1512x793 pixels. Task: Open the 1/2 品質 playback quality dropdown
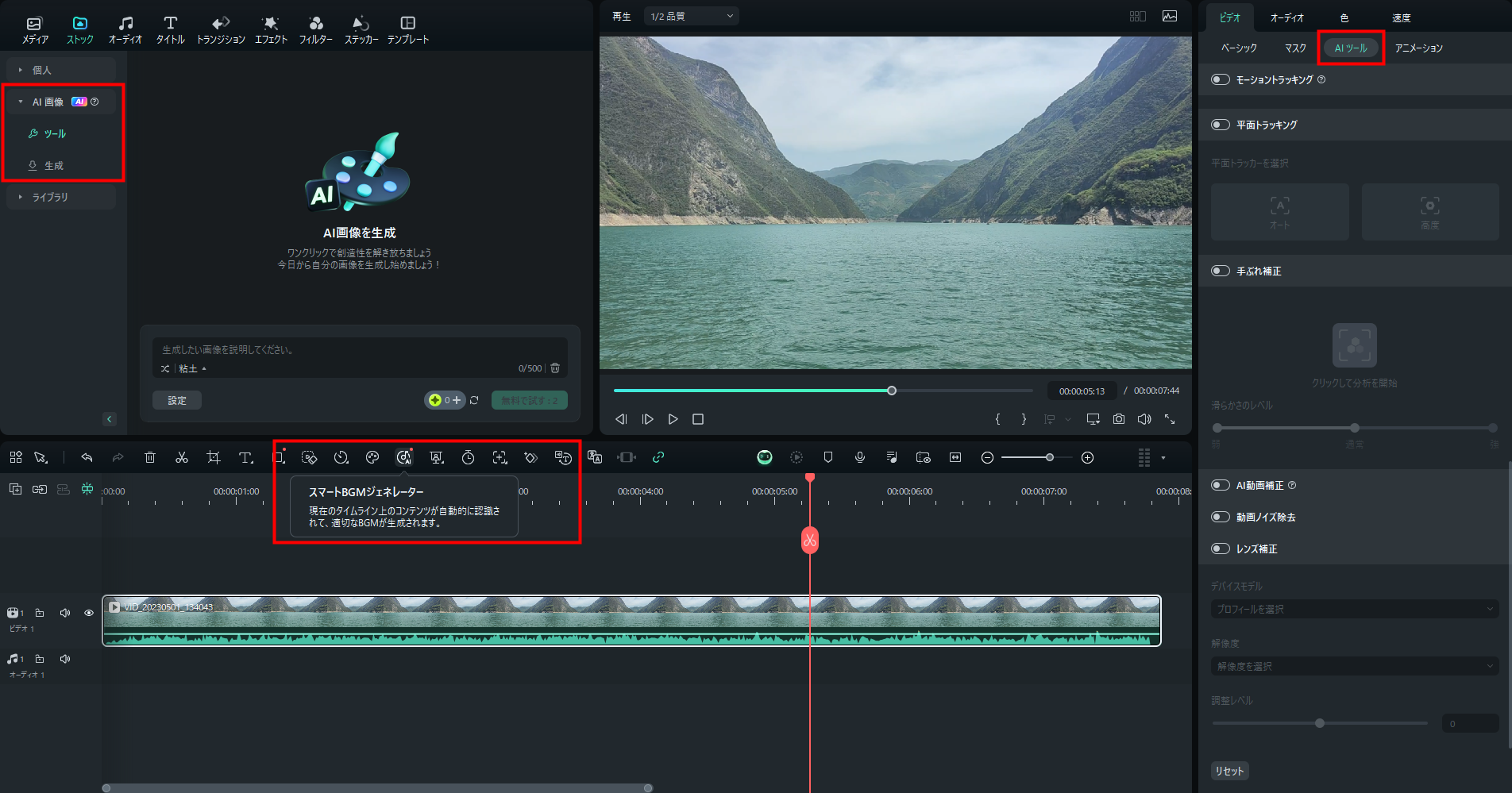[691, 16]
